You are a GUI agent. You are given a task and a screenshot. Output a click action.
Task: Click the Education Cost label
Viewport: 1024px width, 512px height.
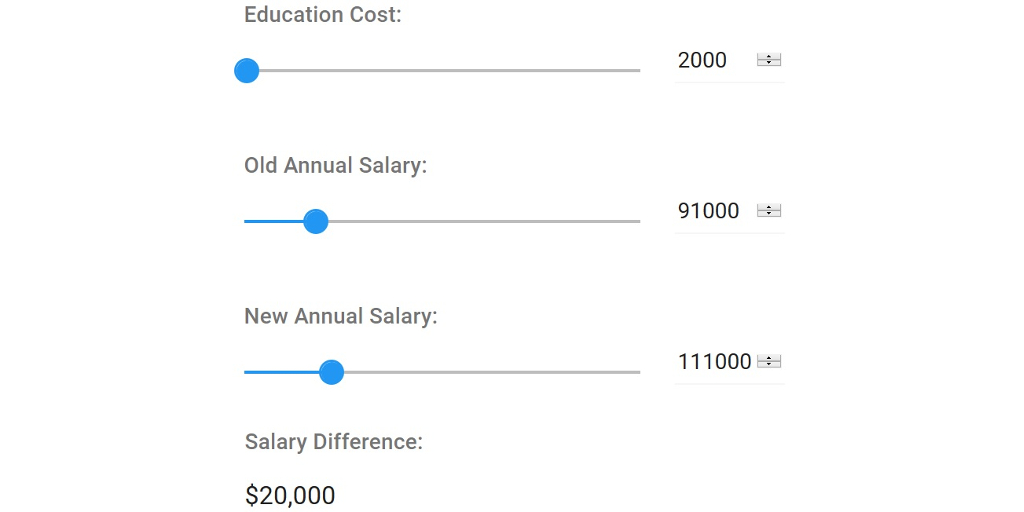click(x=323, y=15)
